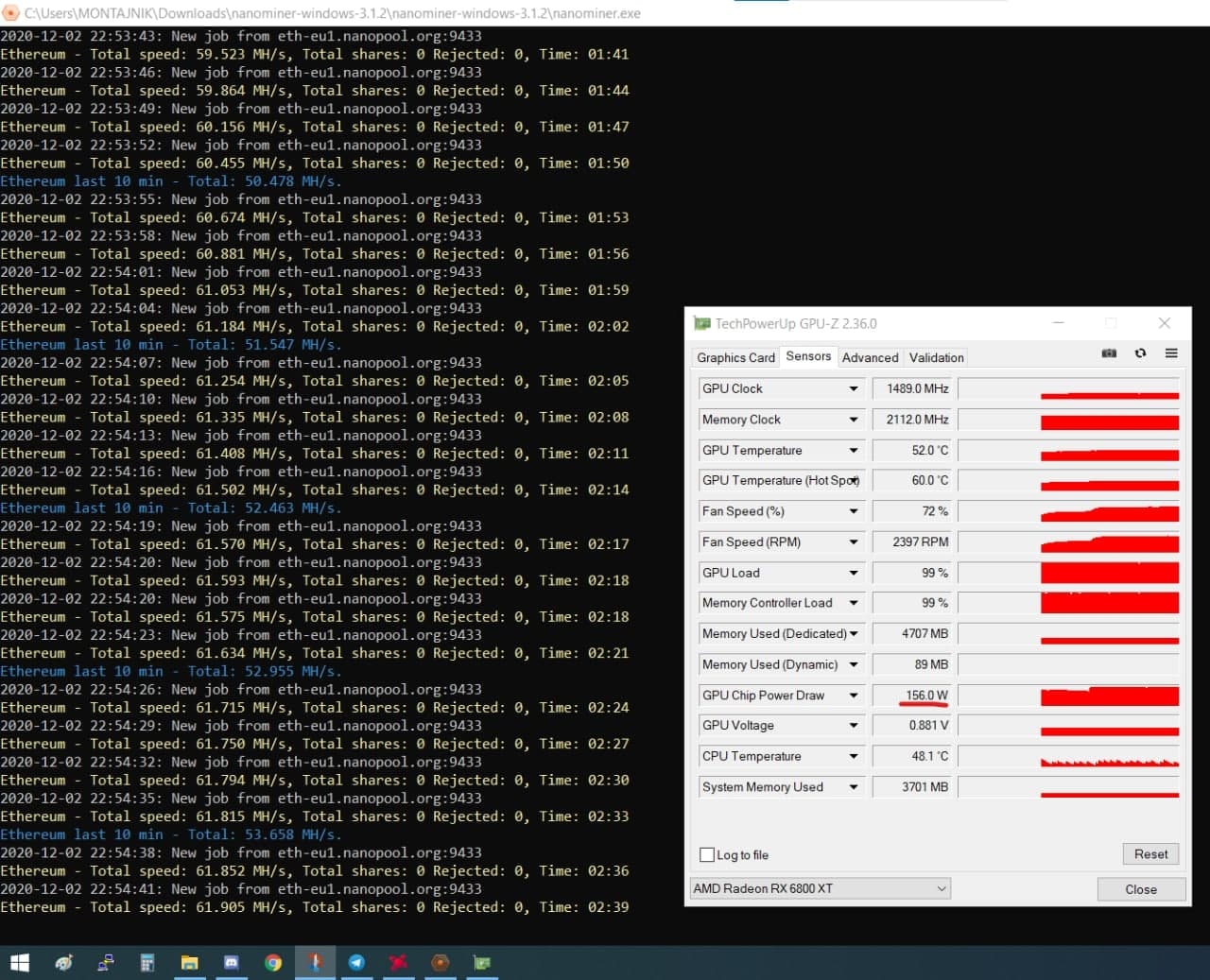Open the GPU Clock sensor dropdown
The image size is (1210, 980).
[854, 388]
